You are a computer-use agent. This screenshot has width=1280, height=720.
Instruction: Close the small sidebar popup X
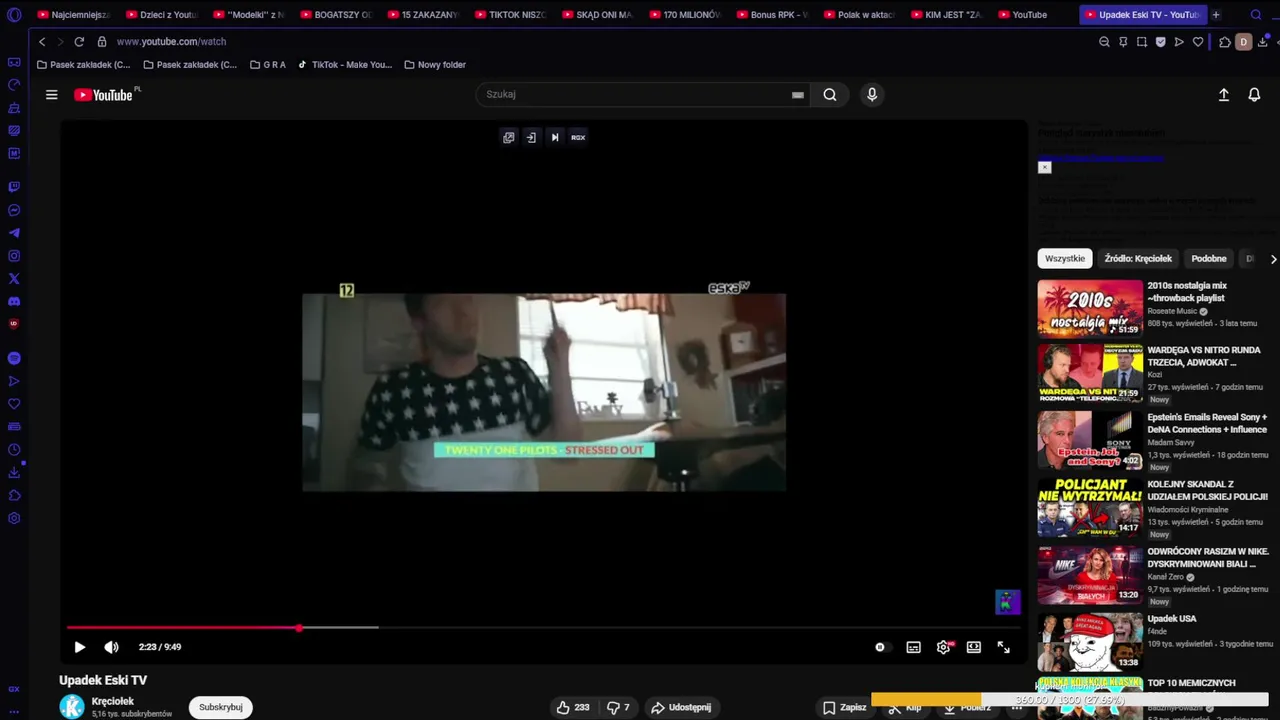[1044, 167]
